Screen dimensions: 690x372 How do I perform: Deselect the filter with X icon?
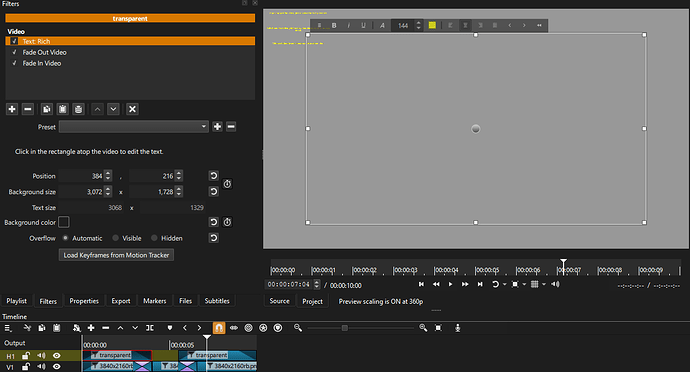pyautogui.click(x=132, y=109)
